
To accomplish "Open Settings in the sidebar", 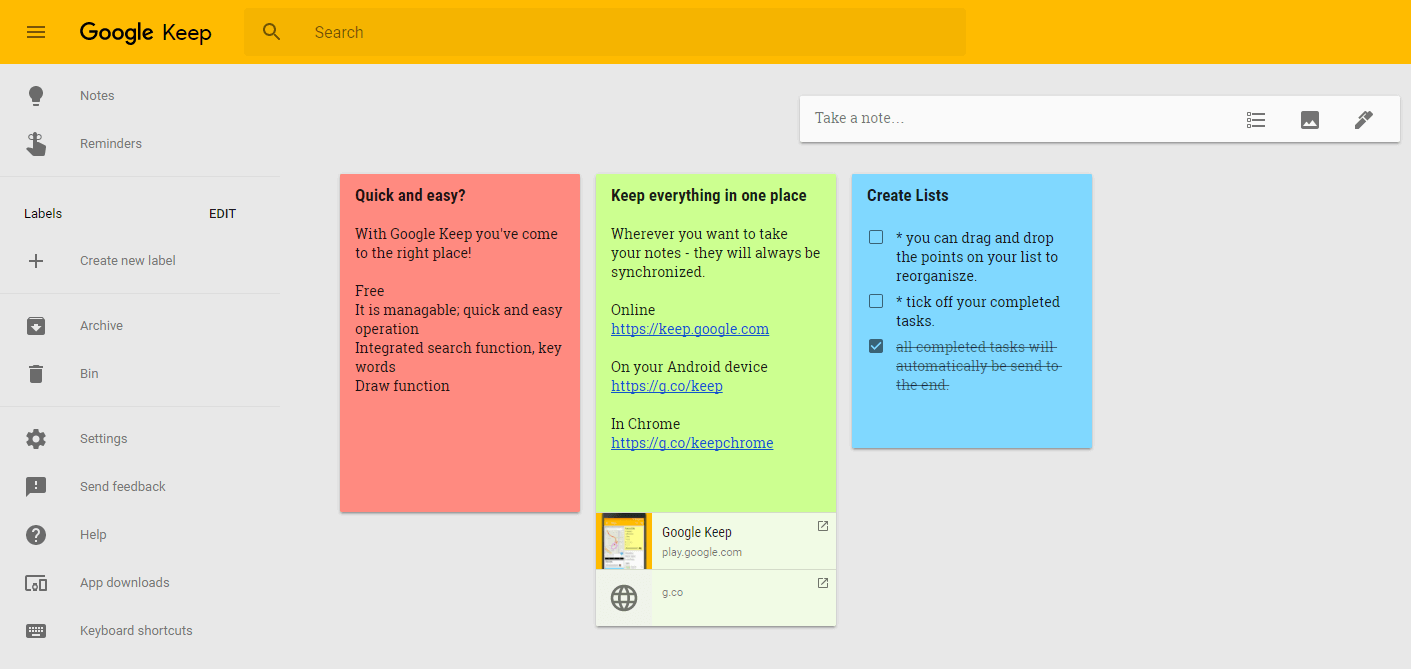I will point(140,439).
